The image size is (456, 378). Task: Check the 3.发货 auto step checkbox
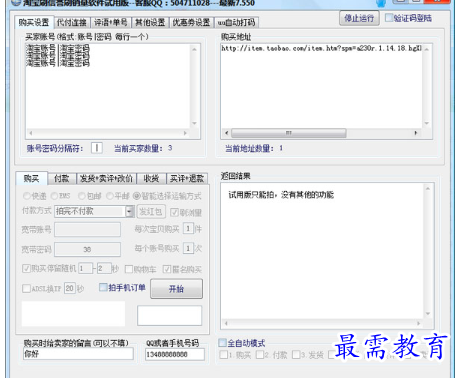click(296, 355)
